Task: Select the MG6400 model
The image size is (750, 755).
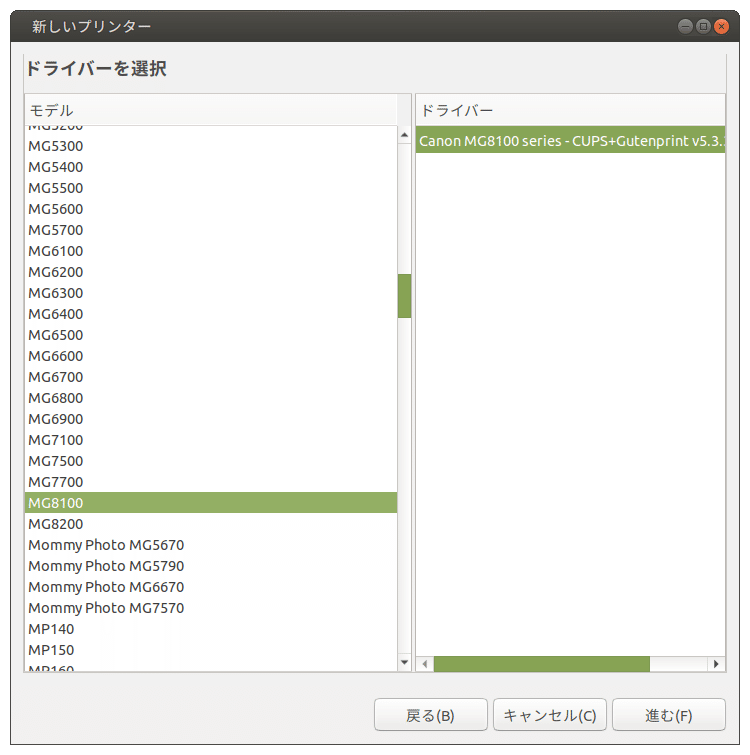Action: [211, 314]
